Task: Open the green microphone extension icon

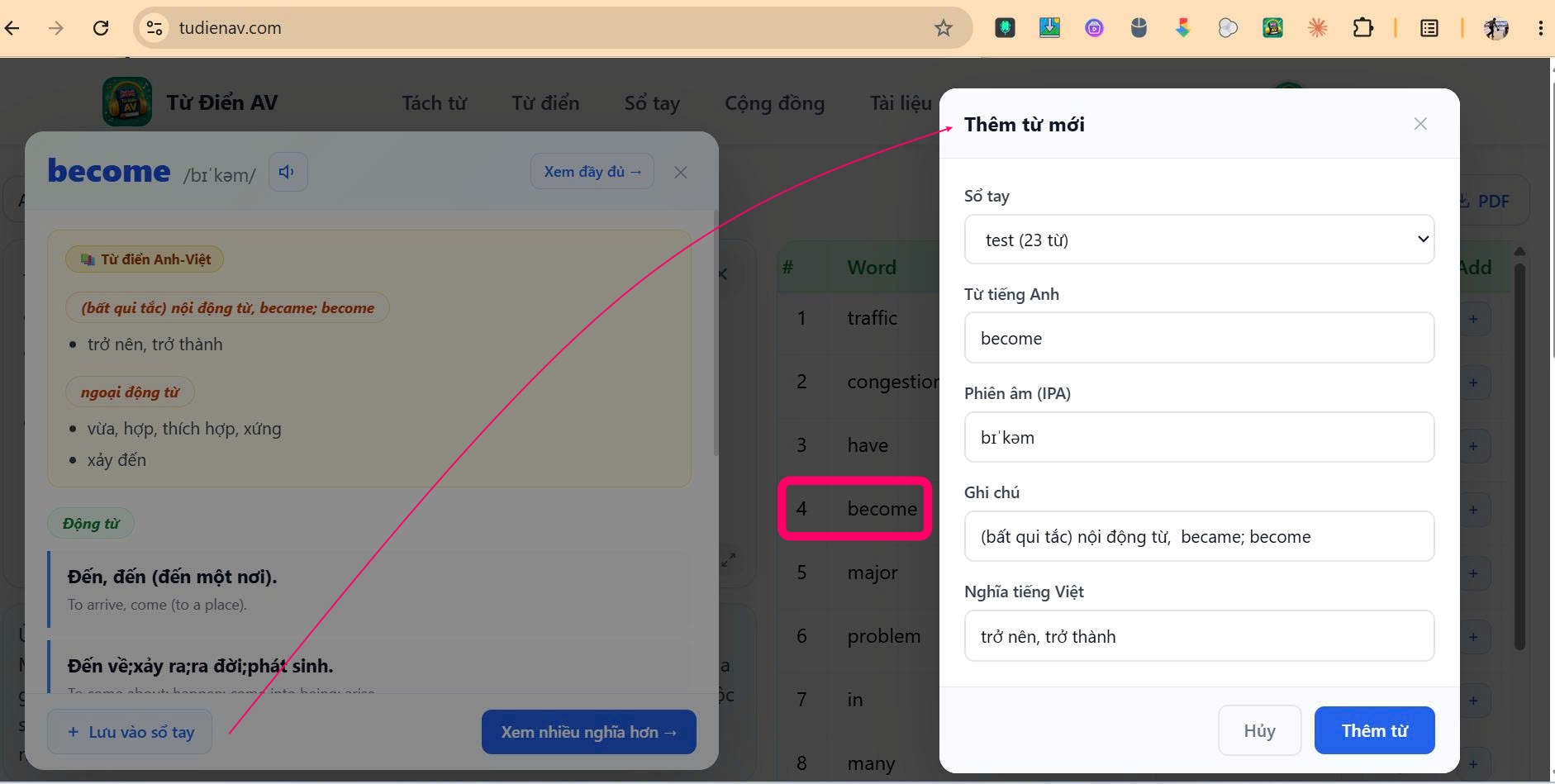Action: (1005, 28)
